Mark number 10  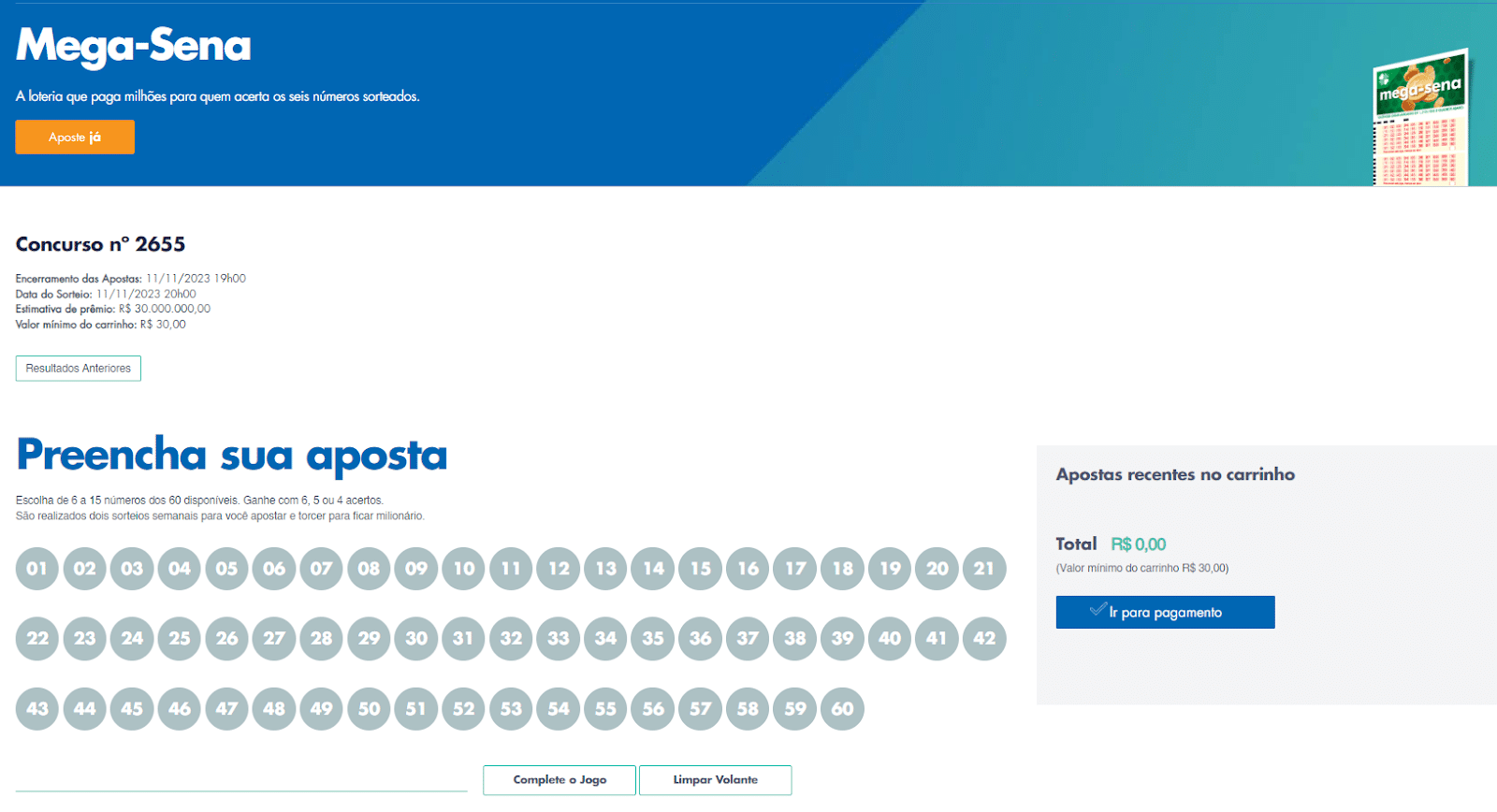coord(464,569)
